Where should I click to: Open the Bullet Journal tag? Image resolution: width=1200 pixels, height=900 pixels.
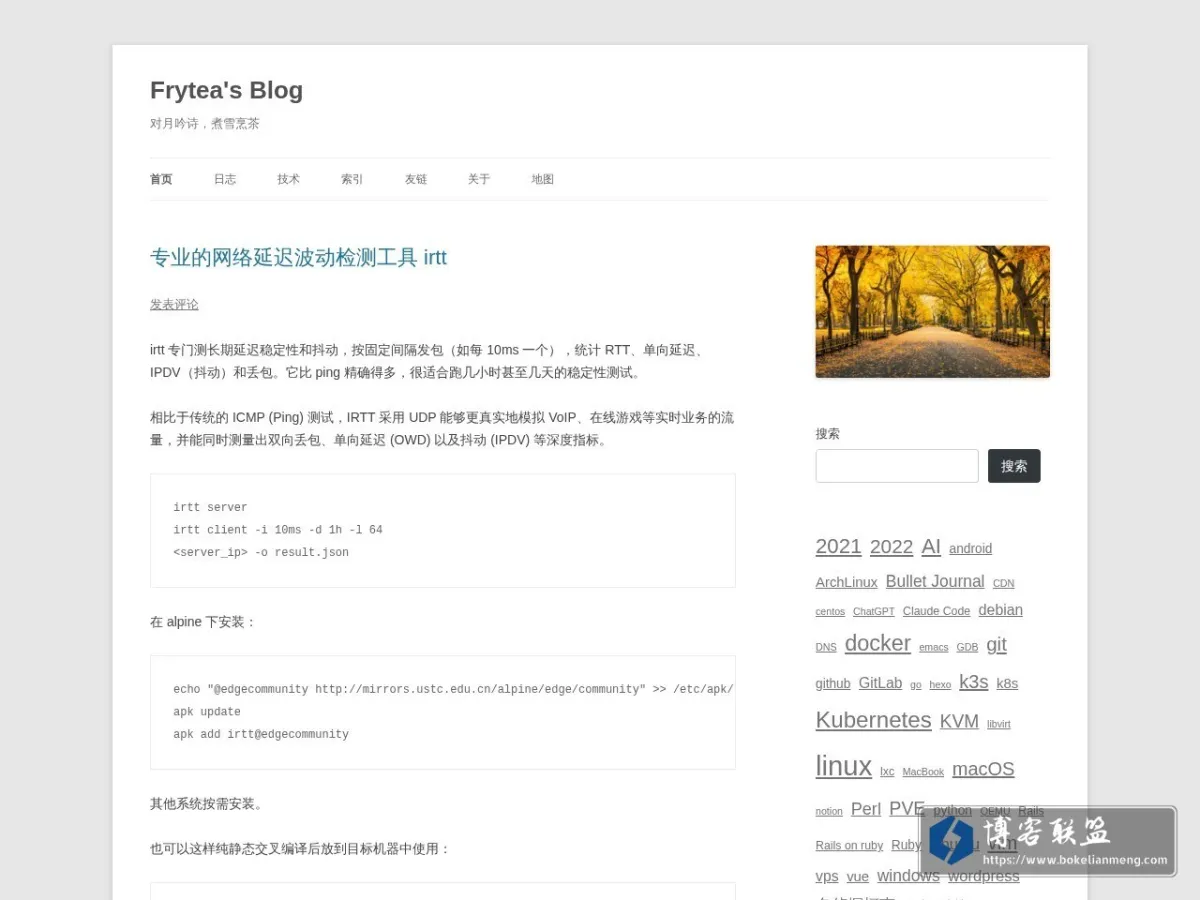[x=935, y=581]
